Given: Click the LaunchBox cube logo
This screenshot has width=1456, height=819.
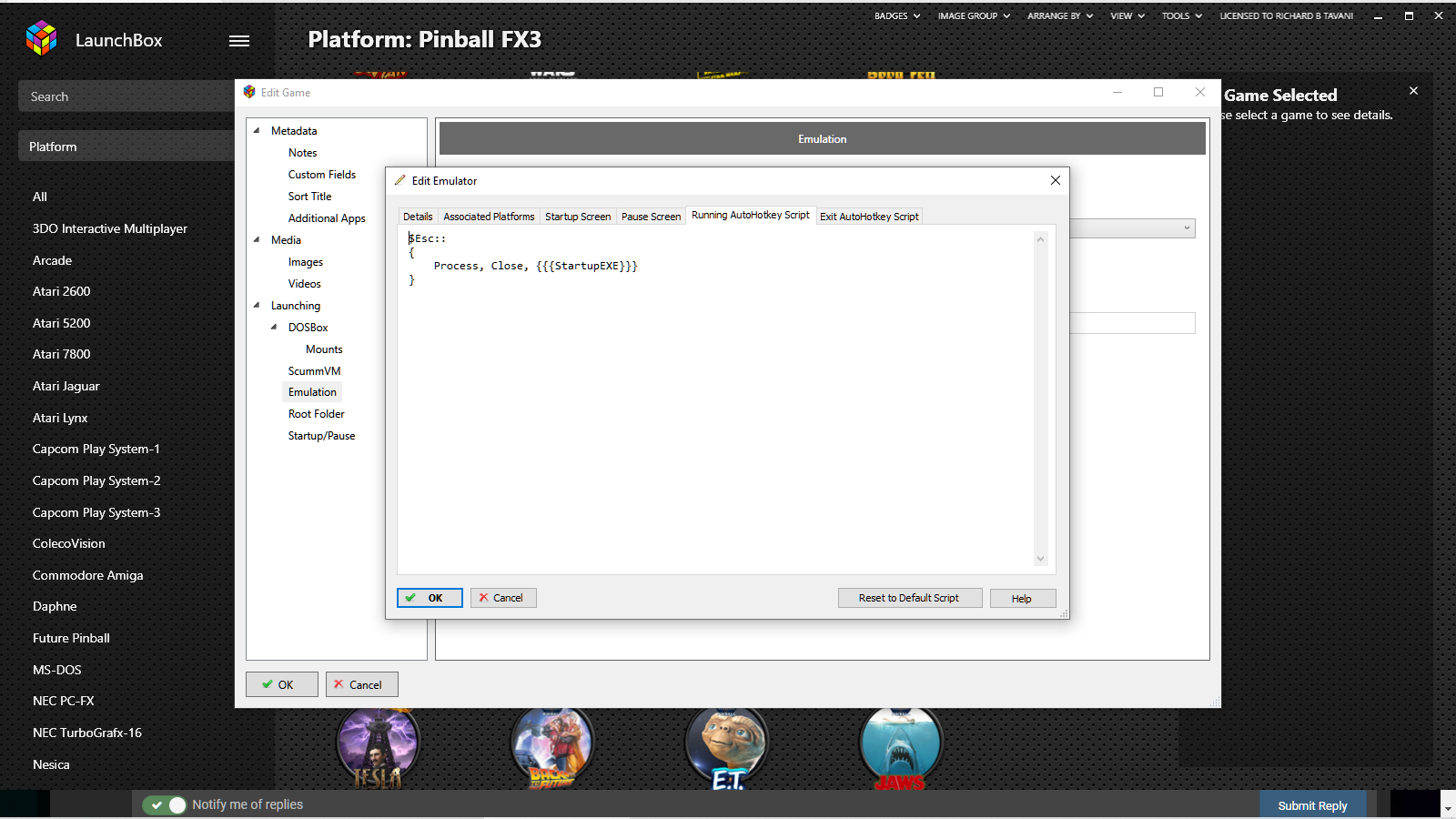Looking at the screenshot, I should (x=42, y=38).
